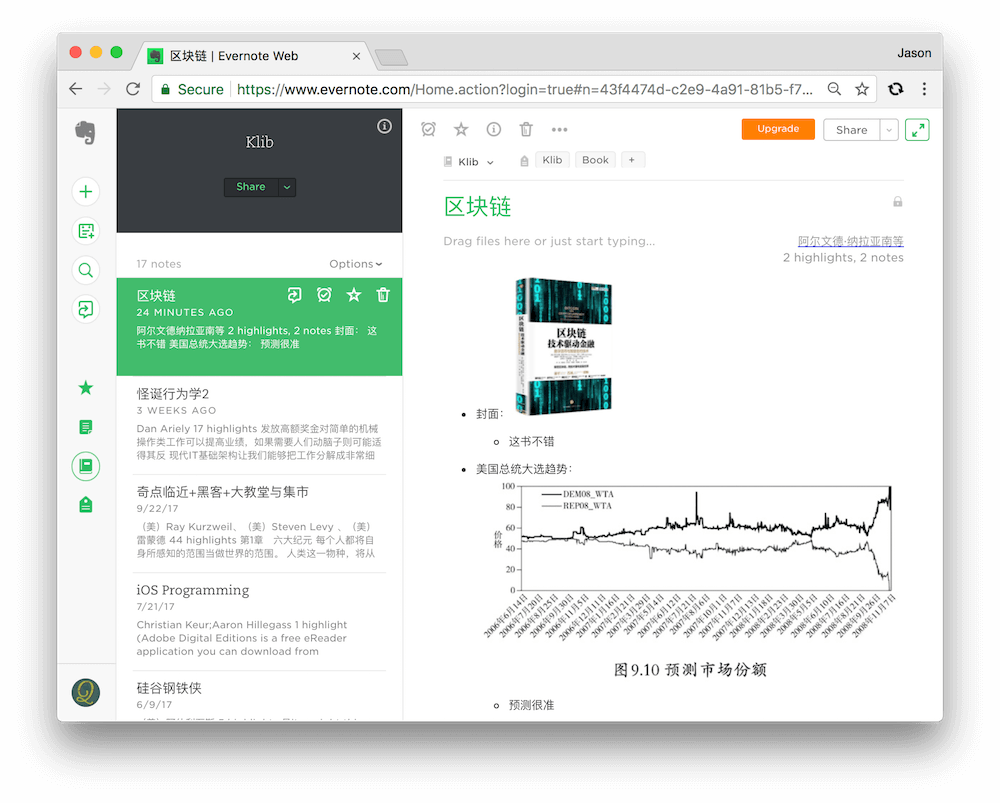Go back with browser back arrow
This screenshot has width=1000, height=803.
pos(76,89)
